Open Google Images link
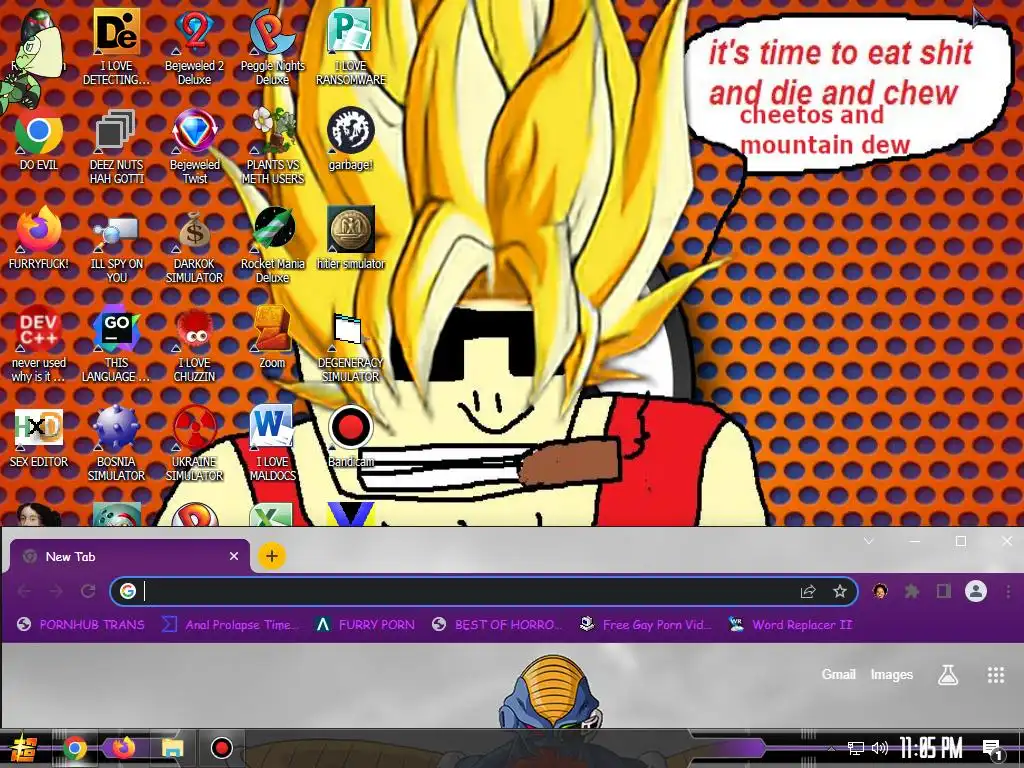 coord(891,675)
